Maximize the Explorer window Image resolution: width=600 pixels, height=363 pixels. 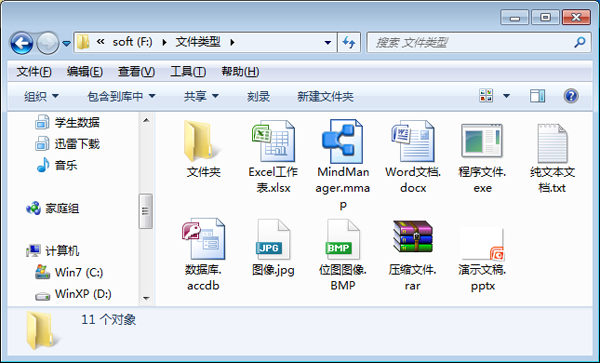tap(546, 17)
